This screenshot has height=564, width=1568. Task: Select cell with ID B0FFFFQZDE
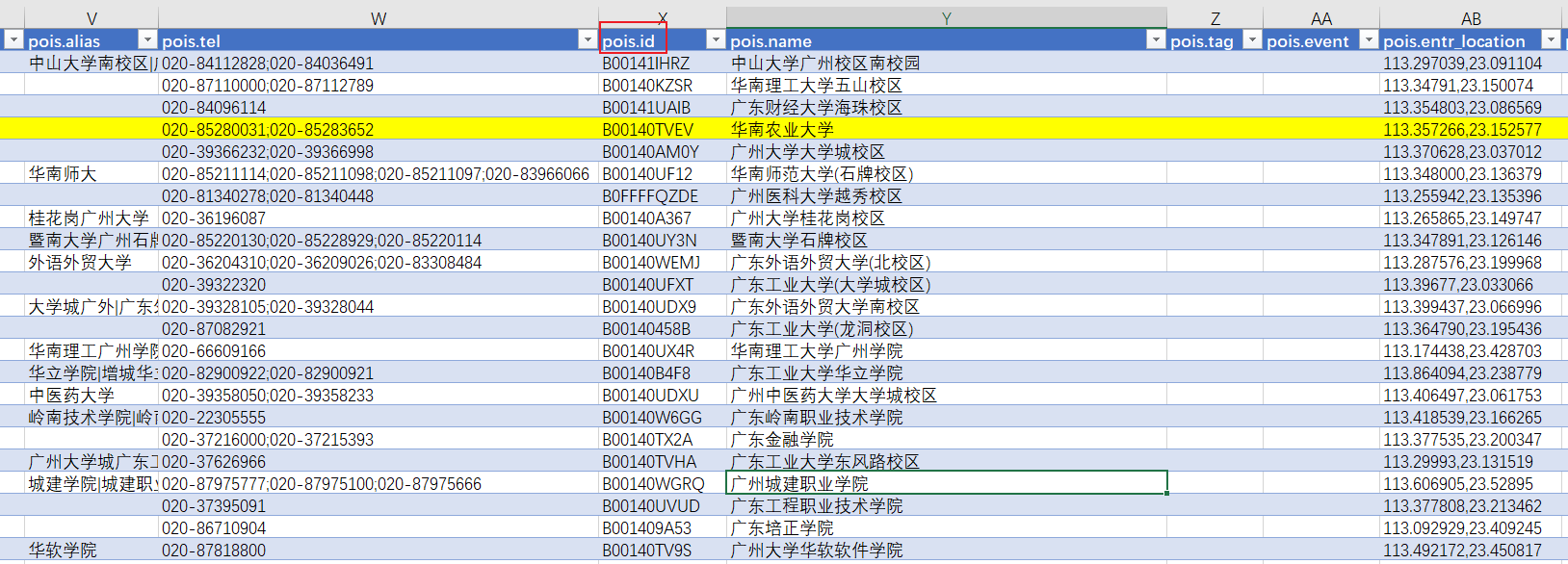tap(663, 195)
